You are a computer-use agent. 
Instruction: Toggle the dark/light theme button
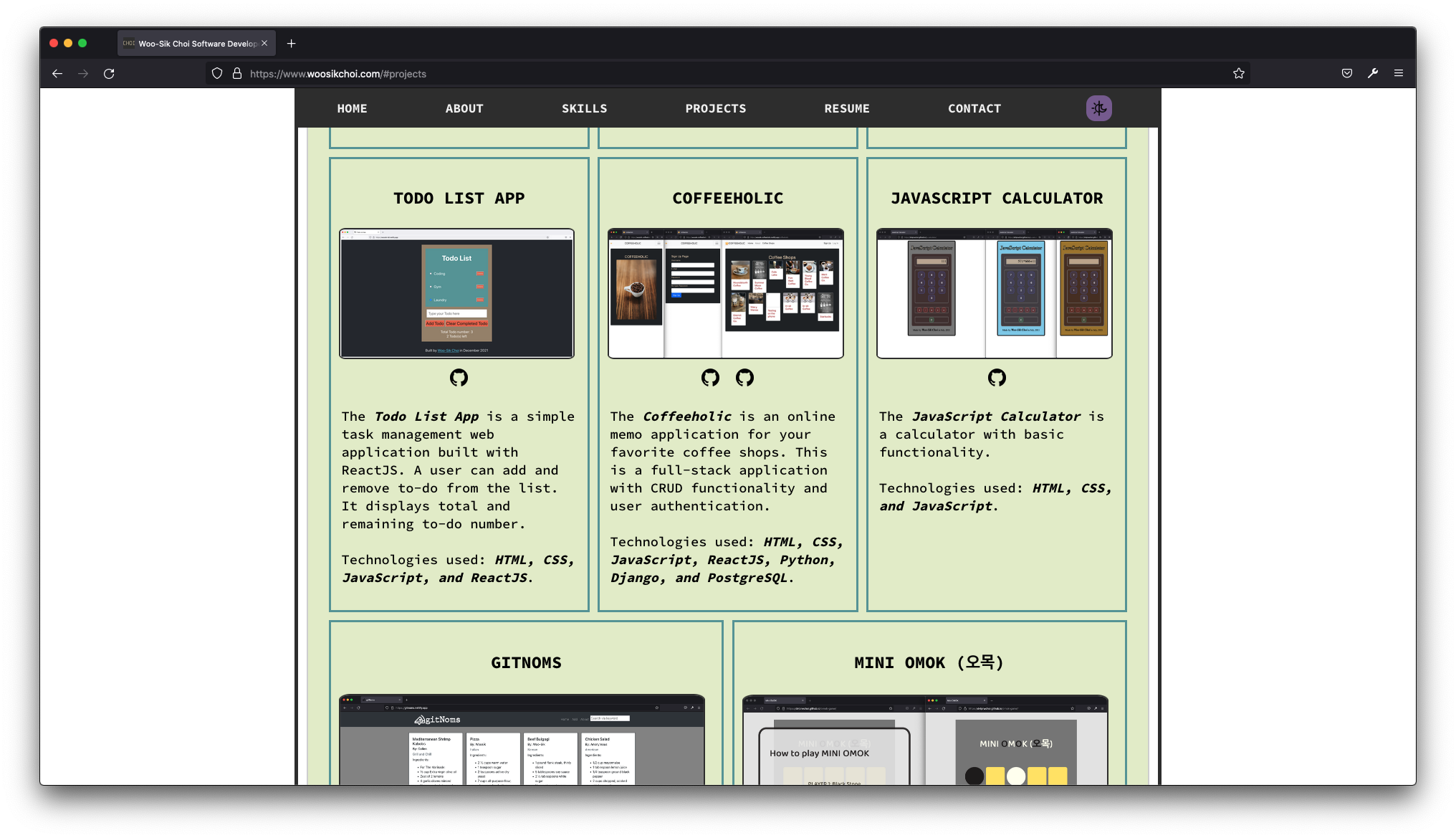click(1098, 108)
